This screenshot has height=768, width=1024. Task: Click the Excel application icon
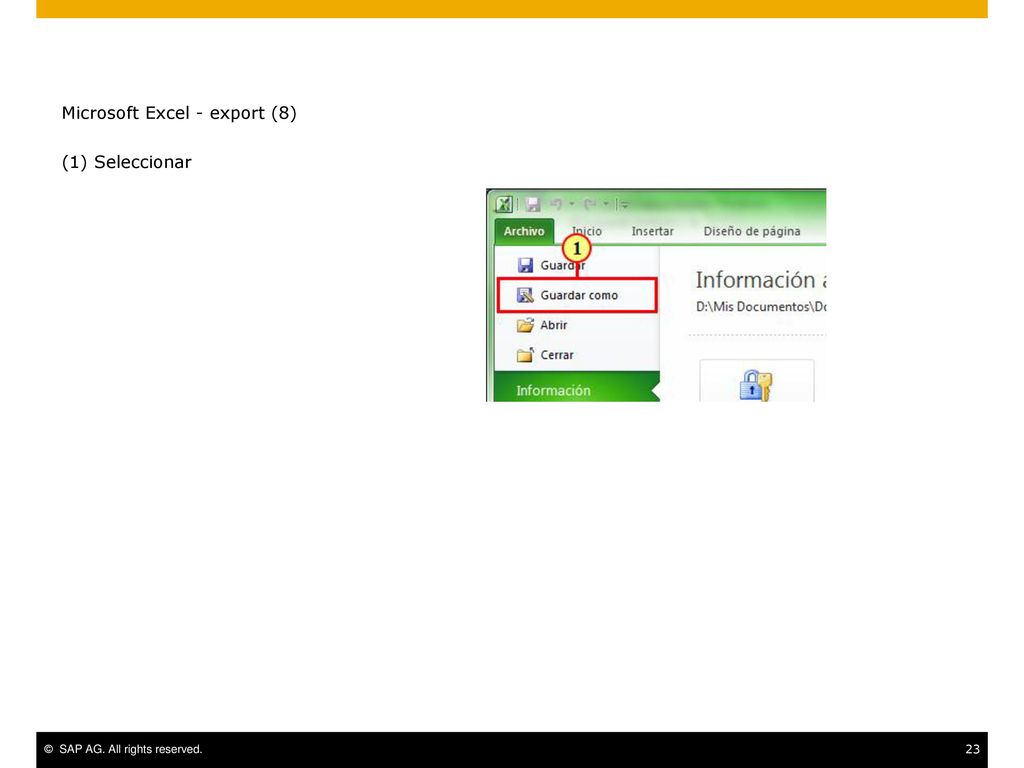[504, 204]
